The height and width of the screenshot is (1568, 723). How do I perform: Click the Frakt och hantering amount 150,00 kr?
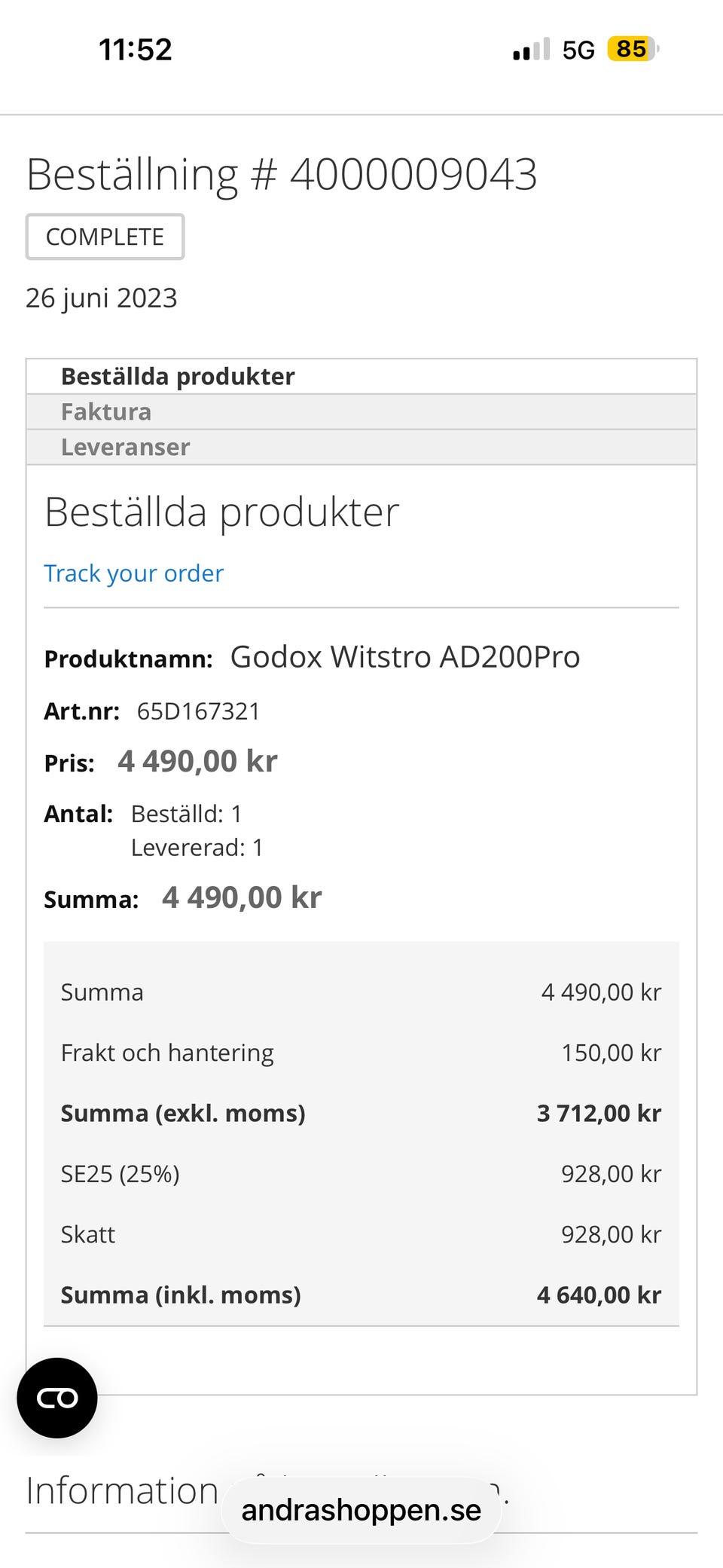[x=611, y=1053]
